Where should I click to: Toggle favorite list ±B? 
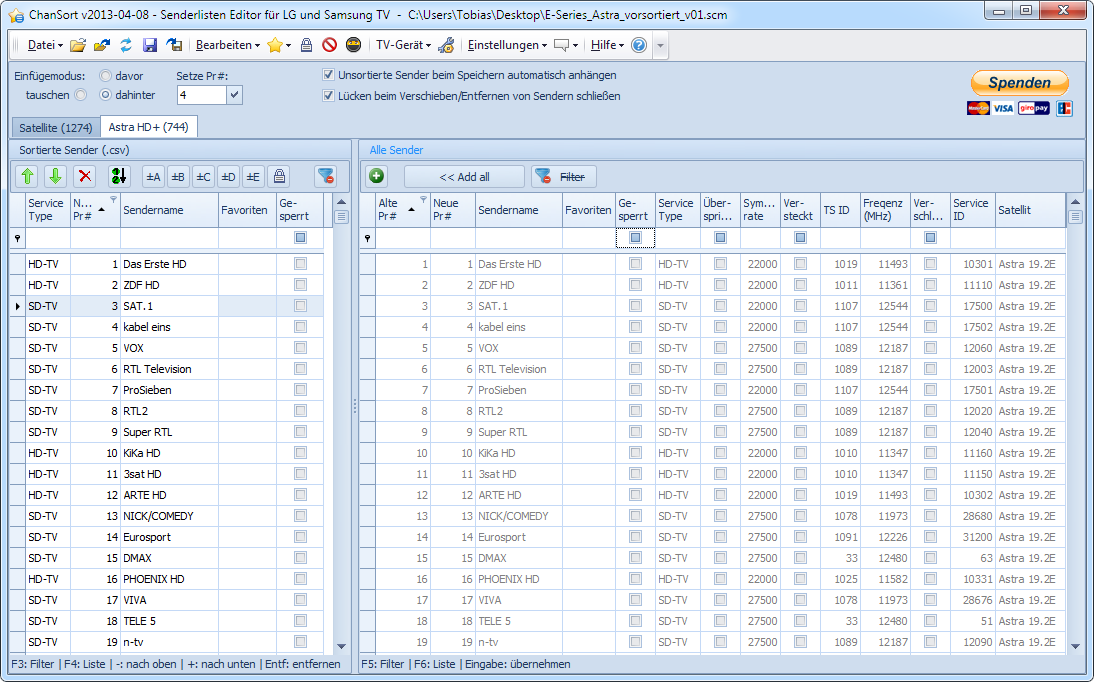pos(178,177)
